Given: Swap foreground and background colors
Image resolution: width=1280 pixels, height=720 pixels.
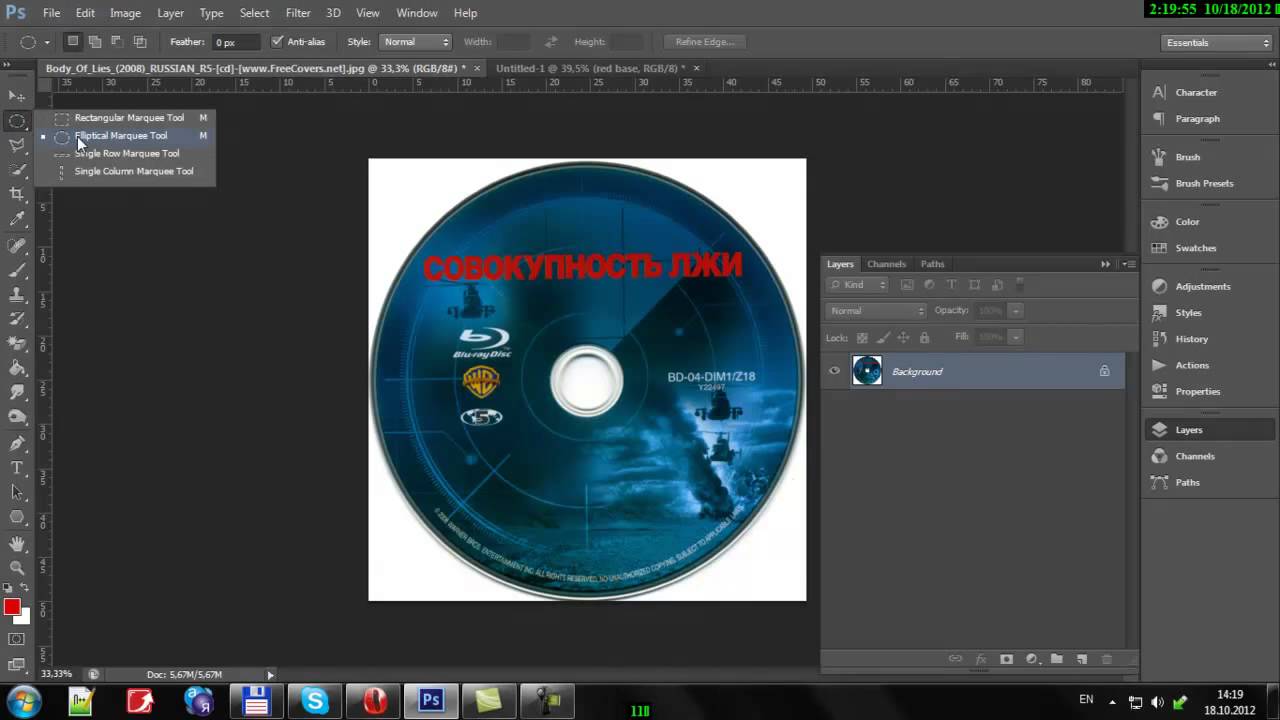Looking at the screenshot, I should pyautogui.click(x=26, y=588).
